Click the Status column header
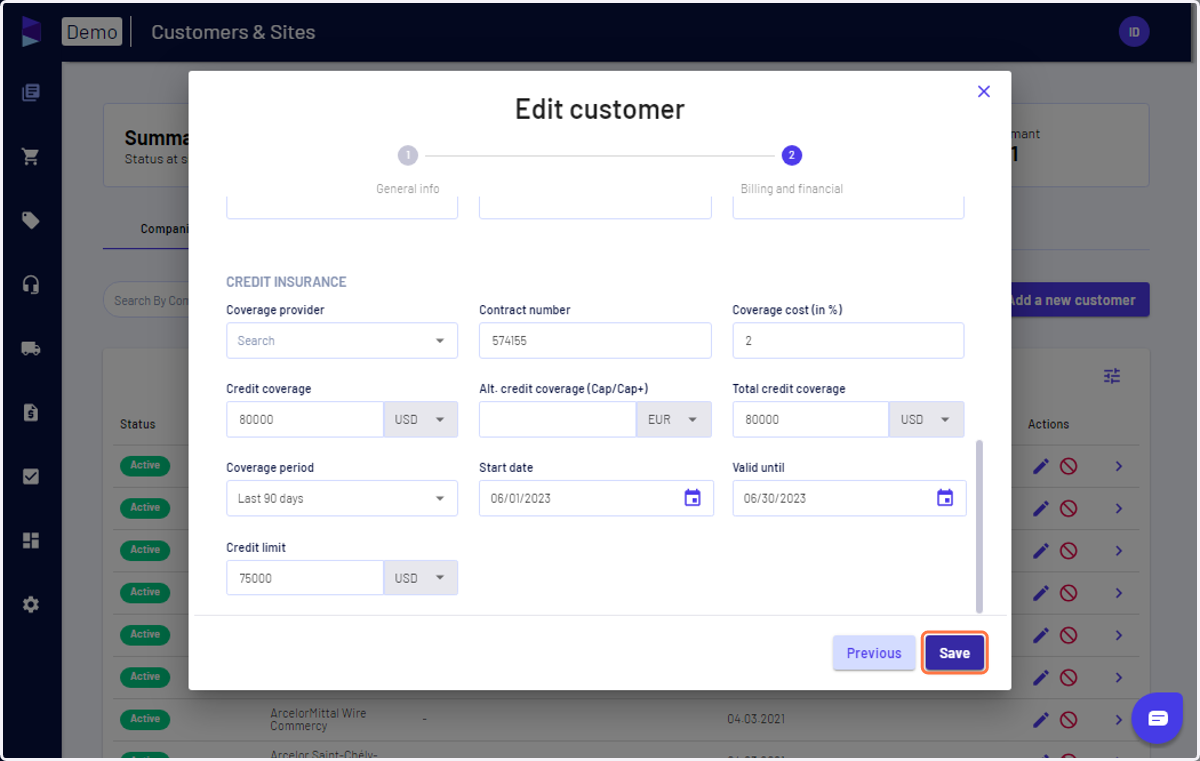Image resolution: width=1200 pixels, height=761 pixels. coord(138,424)
